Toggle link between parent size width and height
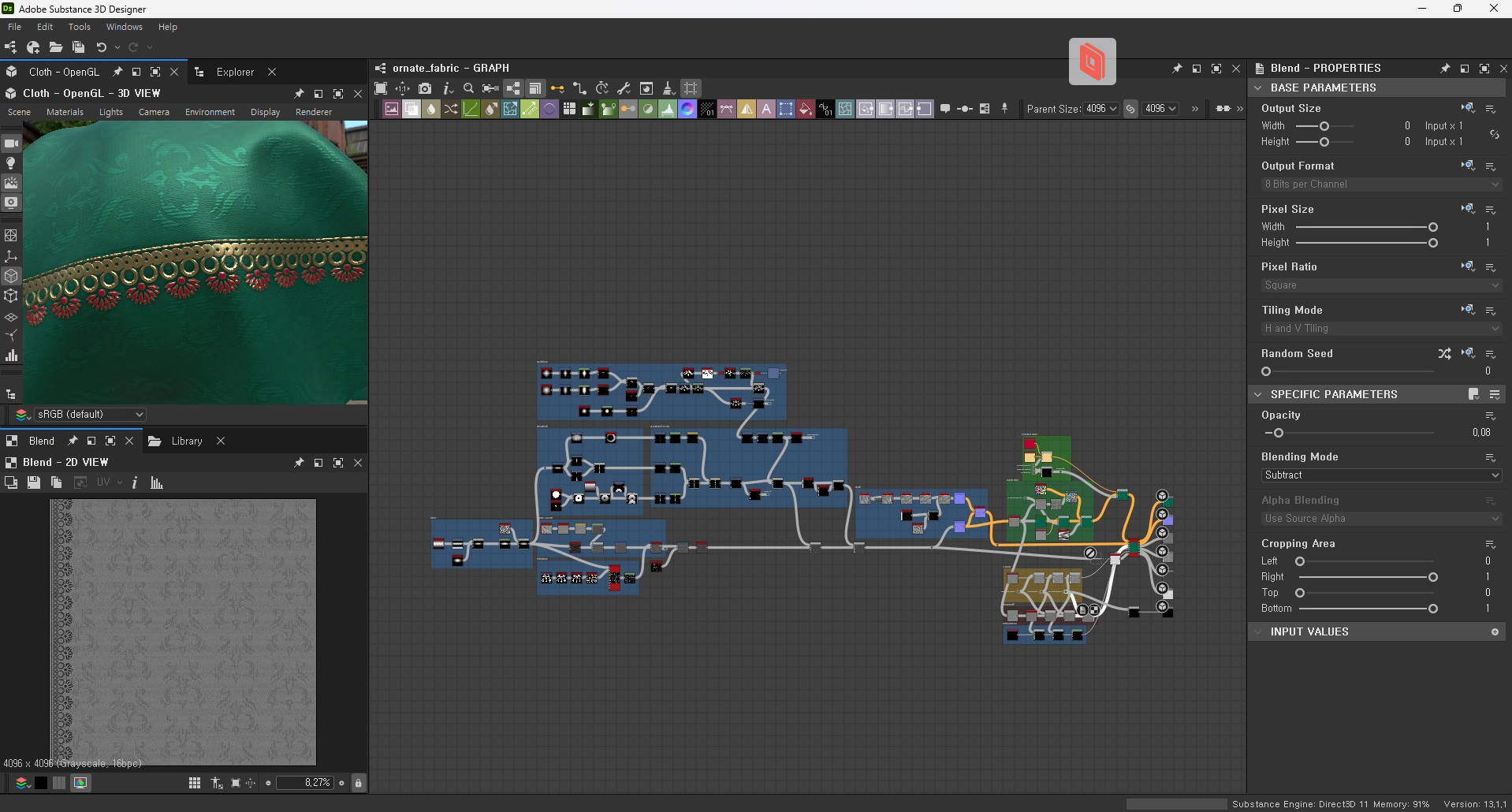Screen dimensions: 1512x812 tap(1130, 109)
